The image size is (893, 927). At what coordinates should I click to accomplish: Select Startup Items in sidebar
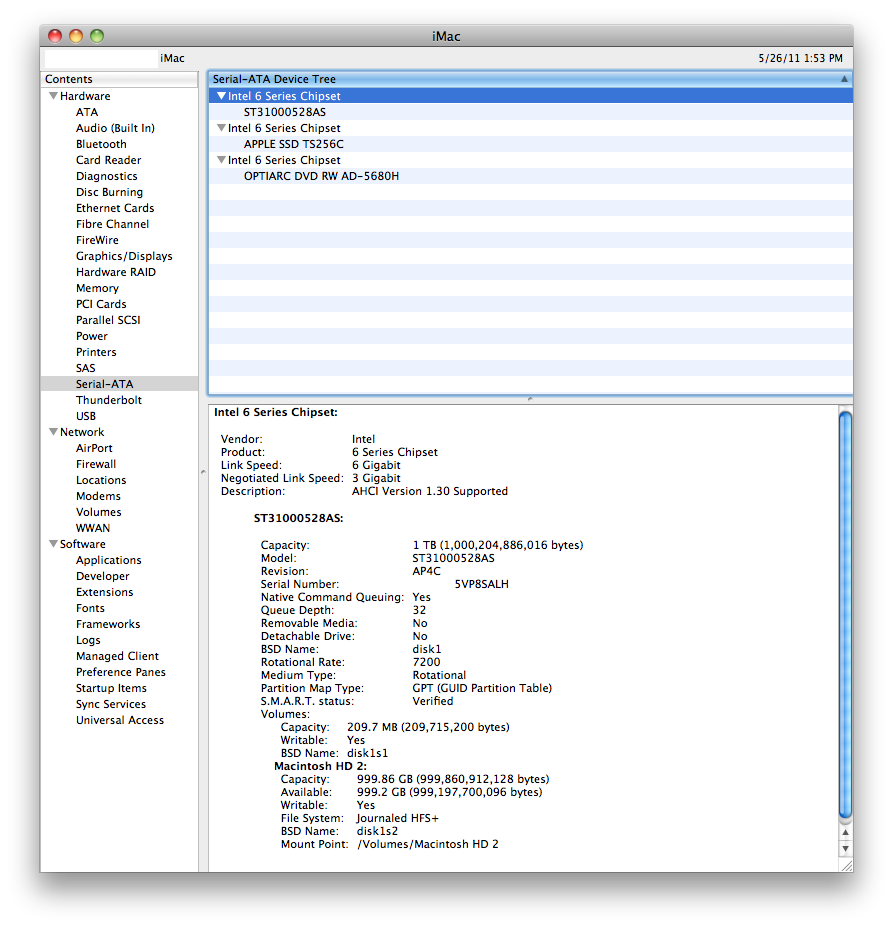pyautogui.click(x=111, y=688)
